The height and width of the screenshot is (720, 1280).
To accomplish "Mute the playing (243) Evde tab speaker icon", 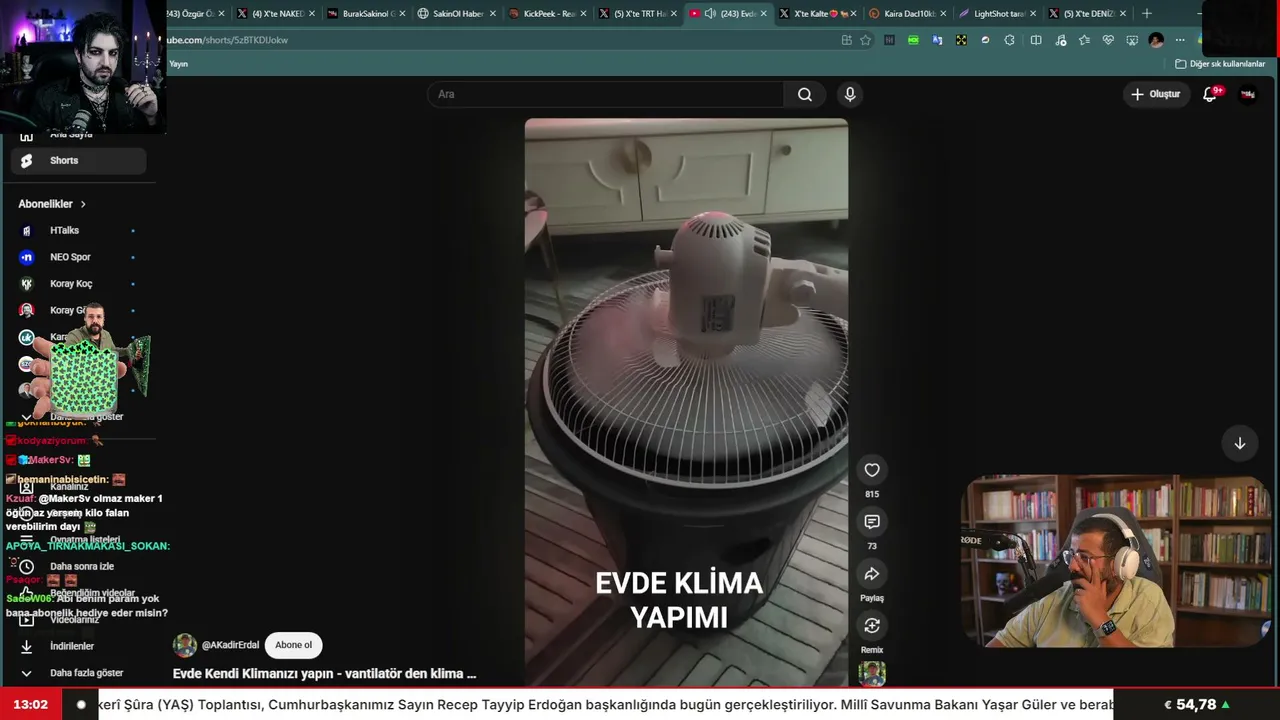I will tap(710, 14).
